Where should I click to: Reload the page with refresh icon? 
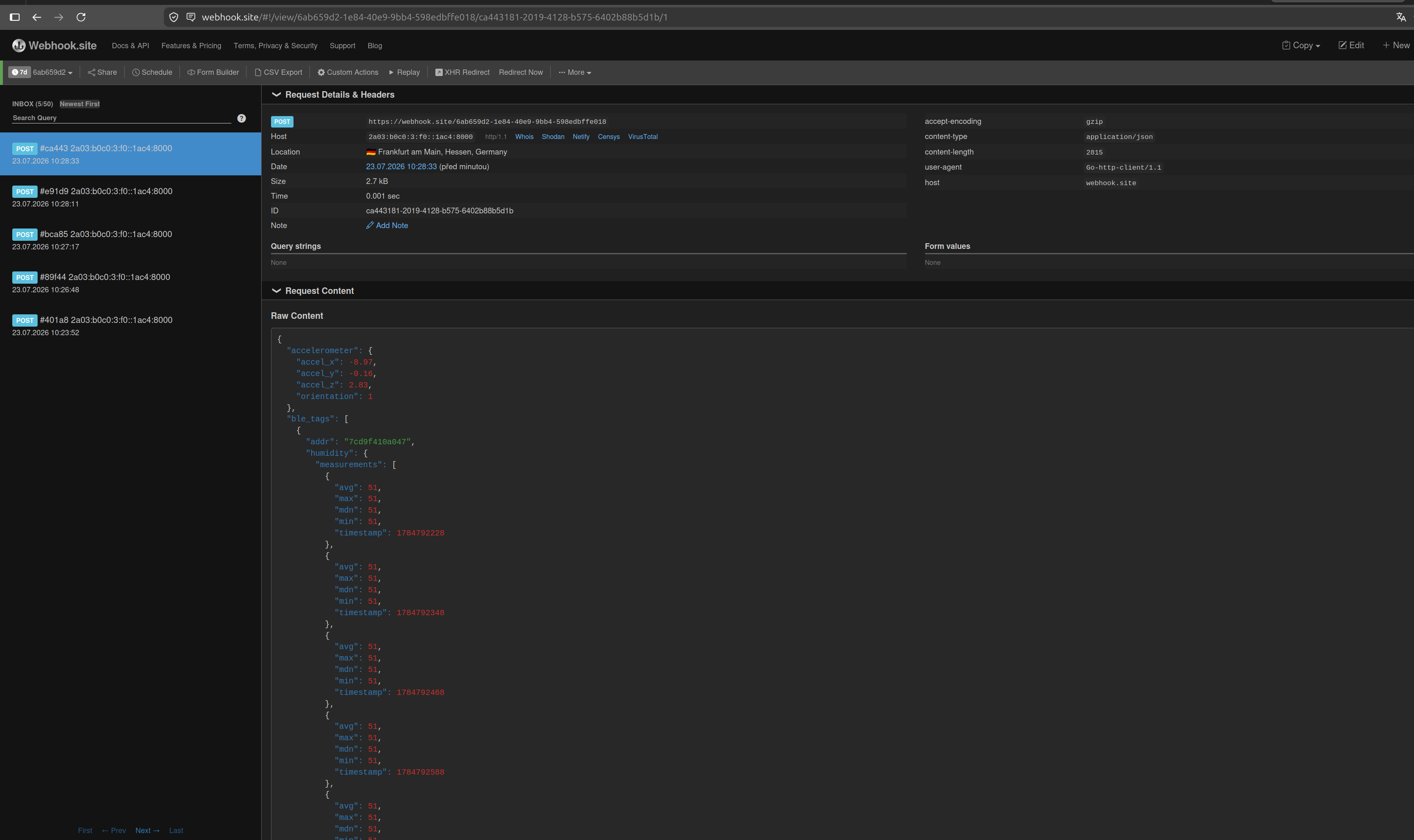[x=81, y=17]
